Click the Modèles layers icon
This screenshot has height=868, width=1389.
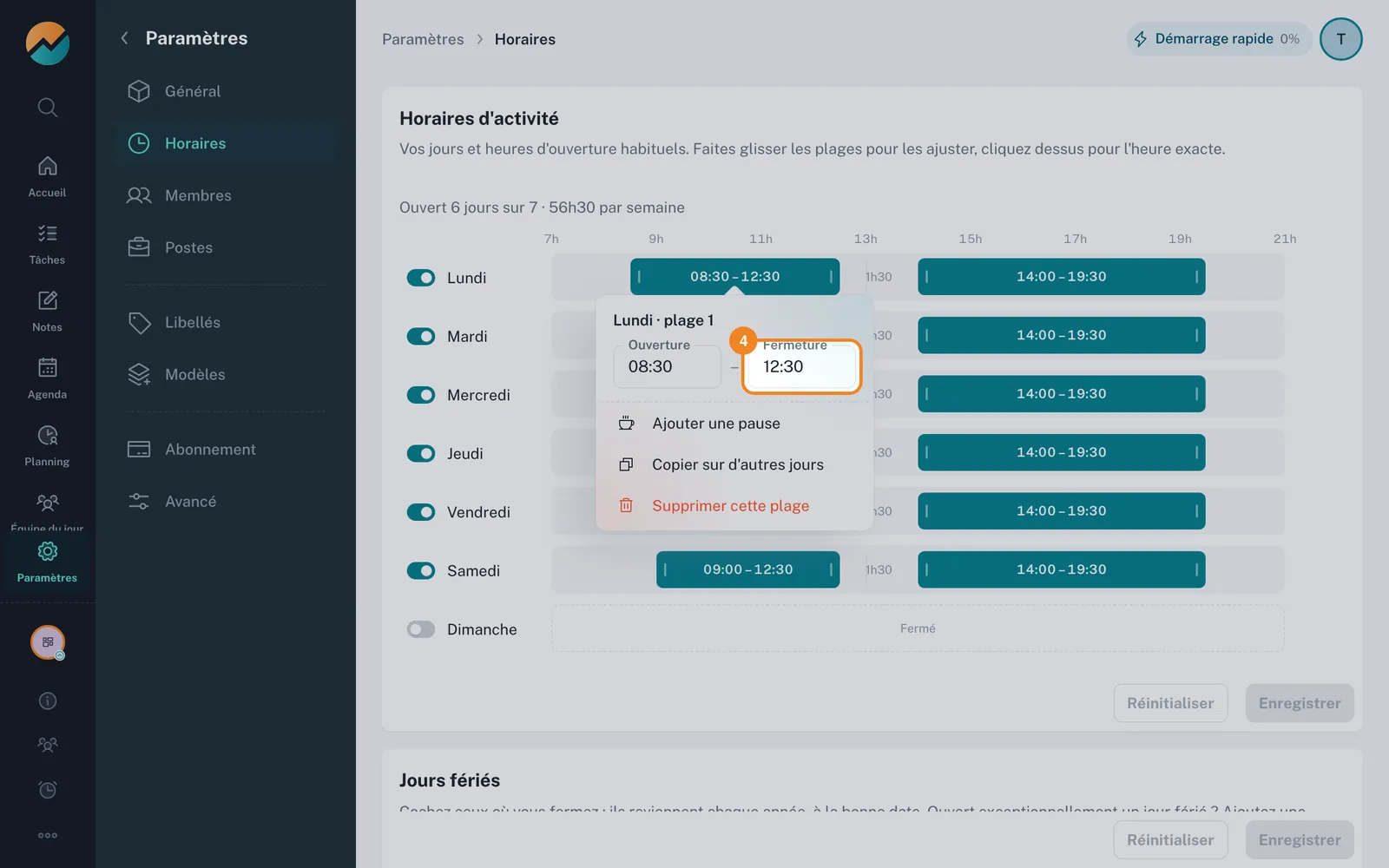[x=139, y=374]
